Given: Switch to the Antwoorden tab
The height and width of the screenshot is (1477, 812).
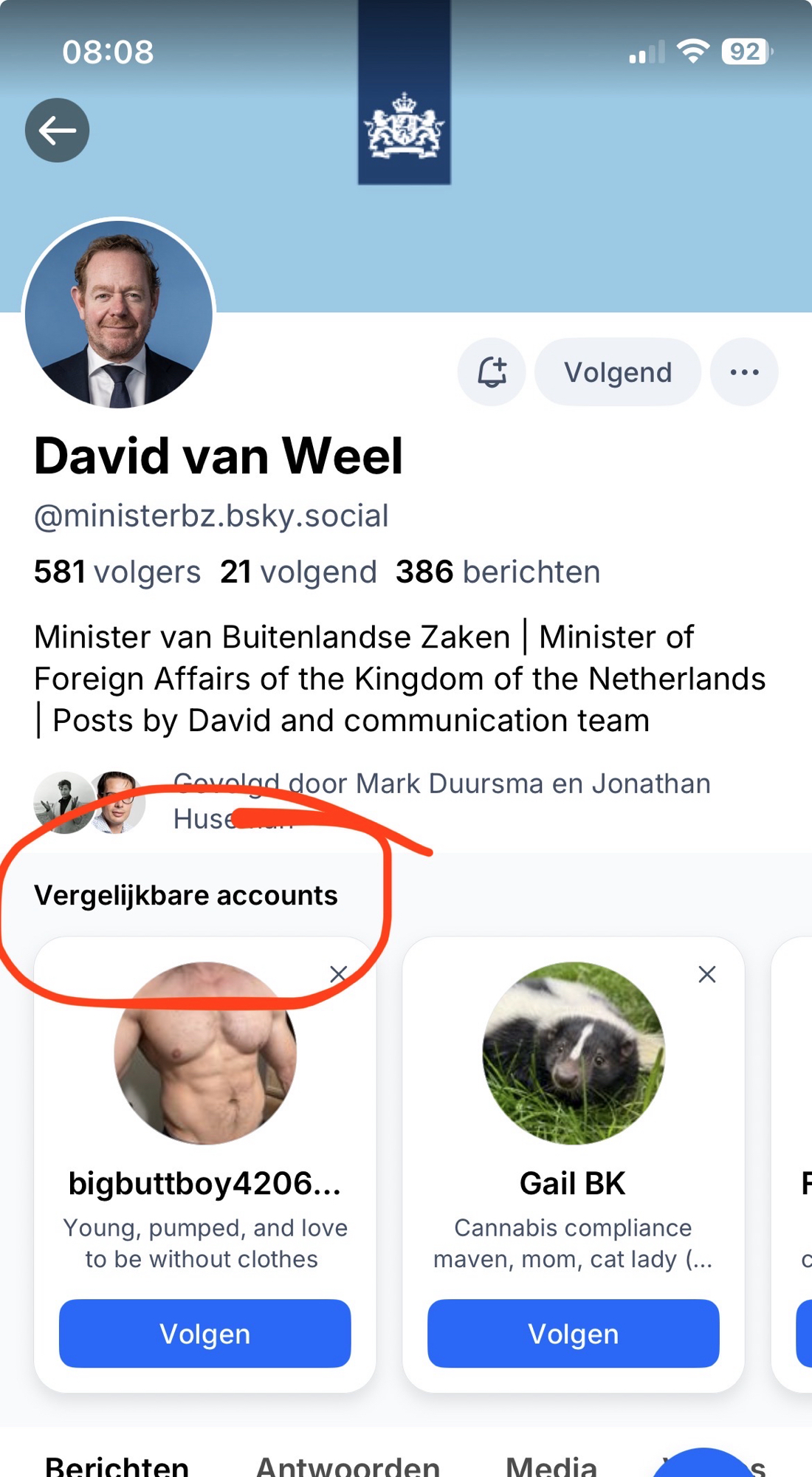Looking at the screenshot, I should 348,1464.
